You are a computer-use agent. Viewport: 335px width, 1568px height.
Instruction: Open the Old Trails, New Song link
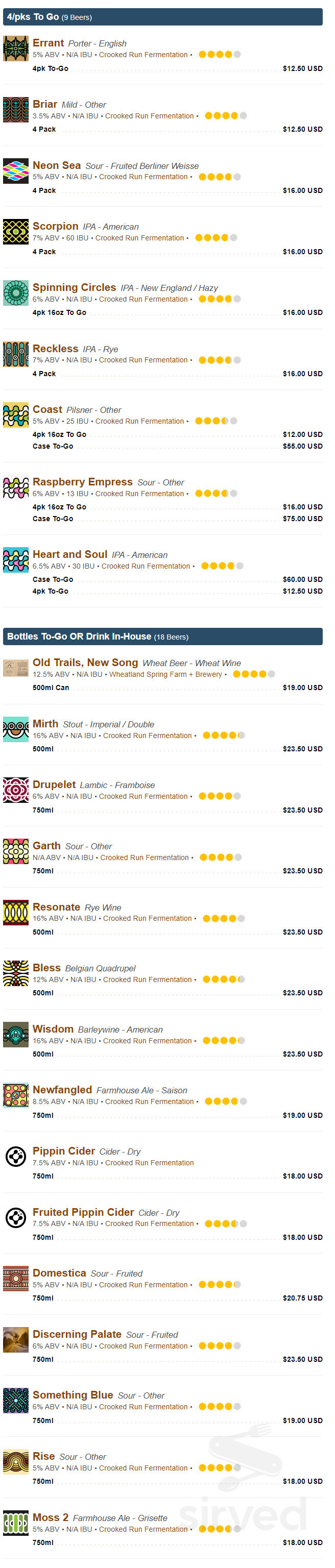click(x=85, y=663)
